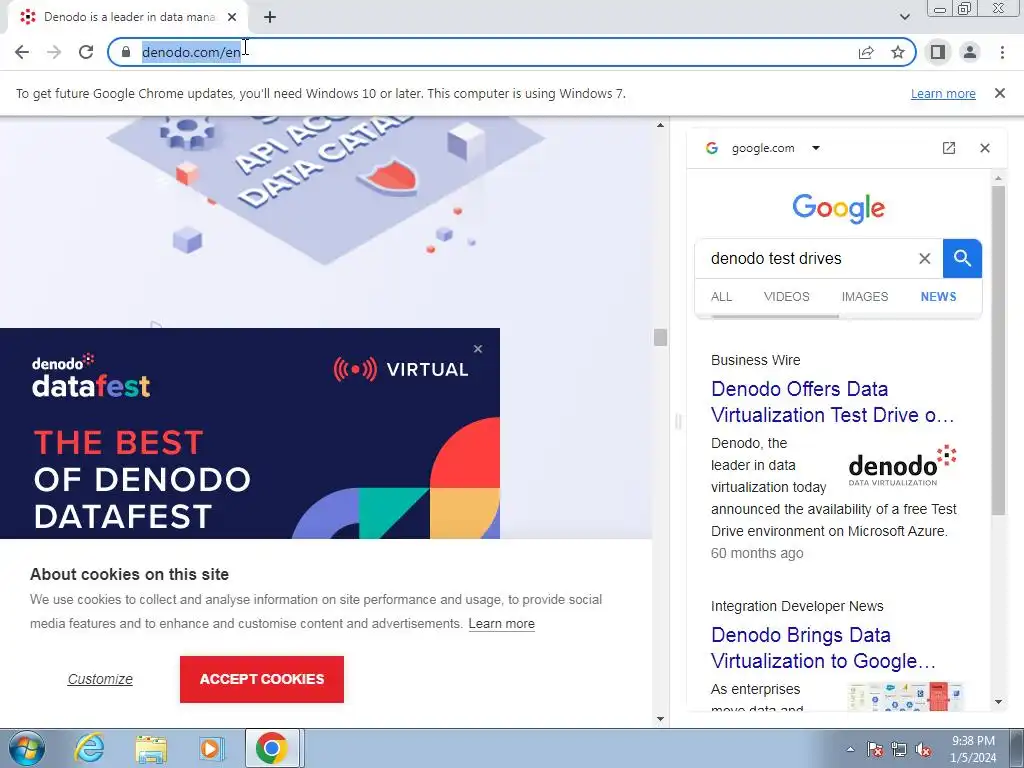Click the denodo logo thumbnail in news result

tap(902, 466)
